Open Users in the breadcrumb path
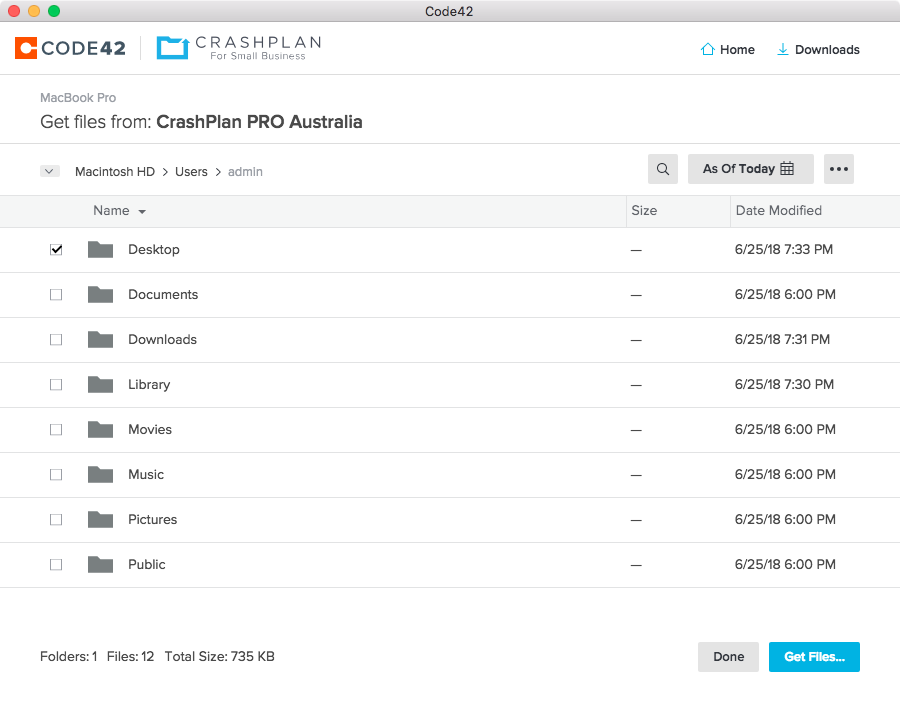Viewport: 900px width, 702px height. pyautogui.click(x=191, y=171)
